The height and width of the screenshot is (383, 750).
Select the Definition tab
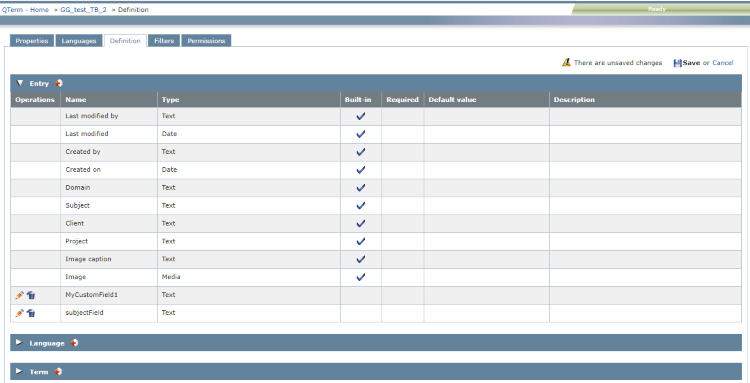(x=125, y=41)
